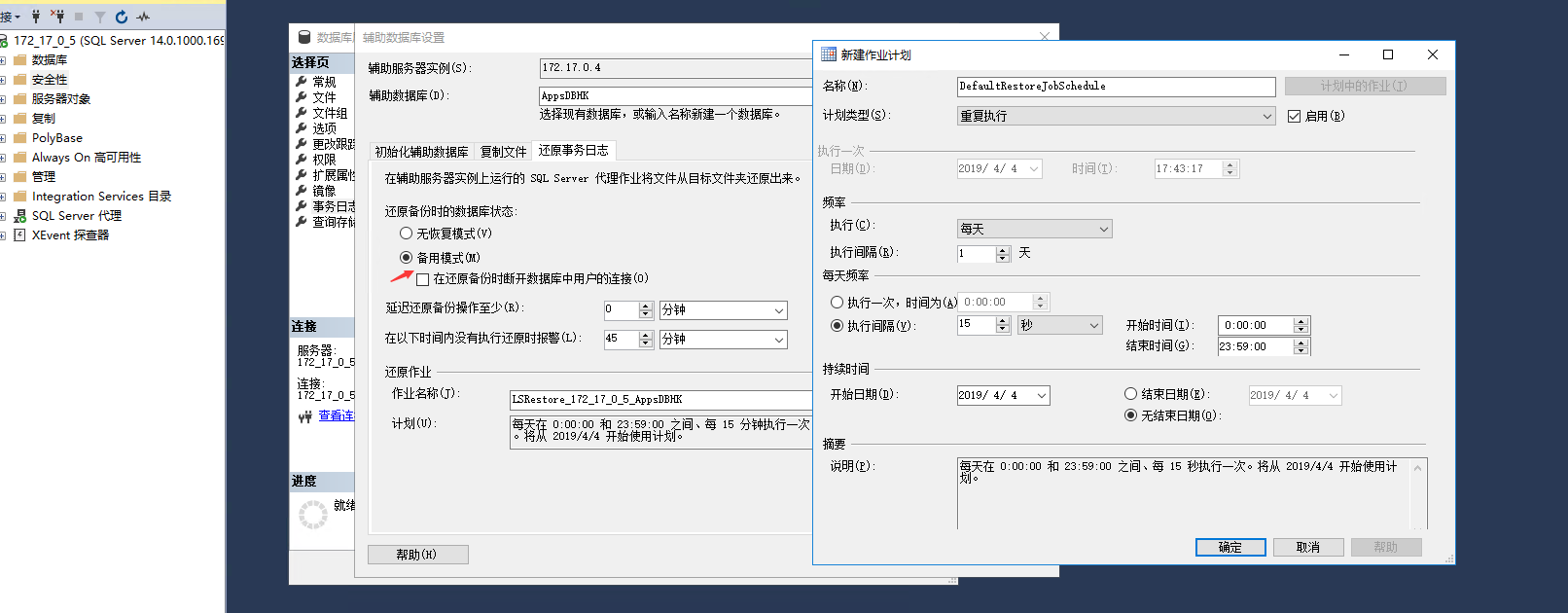Open the interval unit dropdown showing 秒
This screenshot has width=1568, height=613.
pyautogui.click(x=1059, y=325)
